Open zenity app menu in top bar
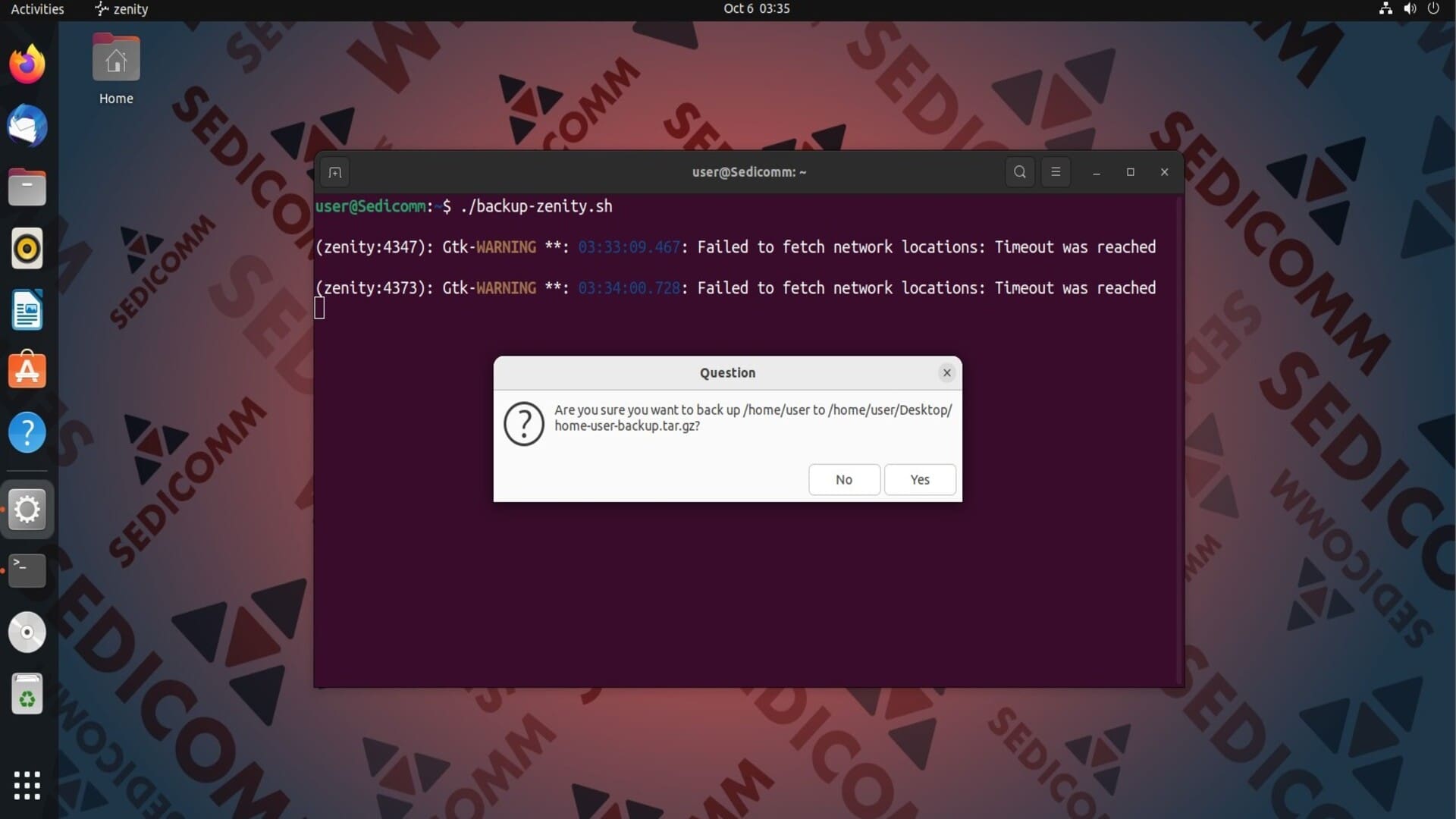Screen dimensions: 1456x819 [121, 9]
